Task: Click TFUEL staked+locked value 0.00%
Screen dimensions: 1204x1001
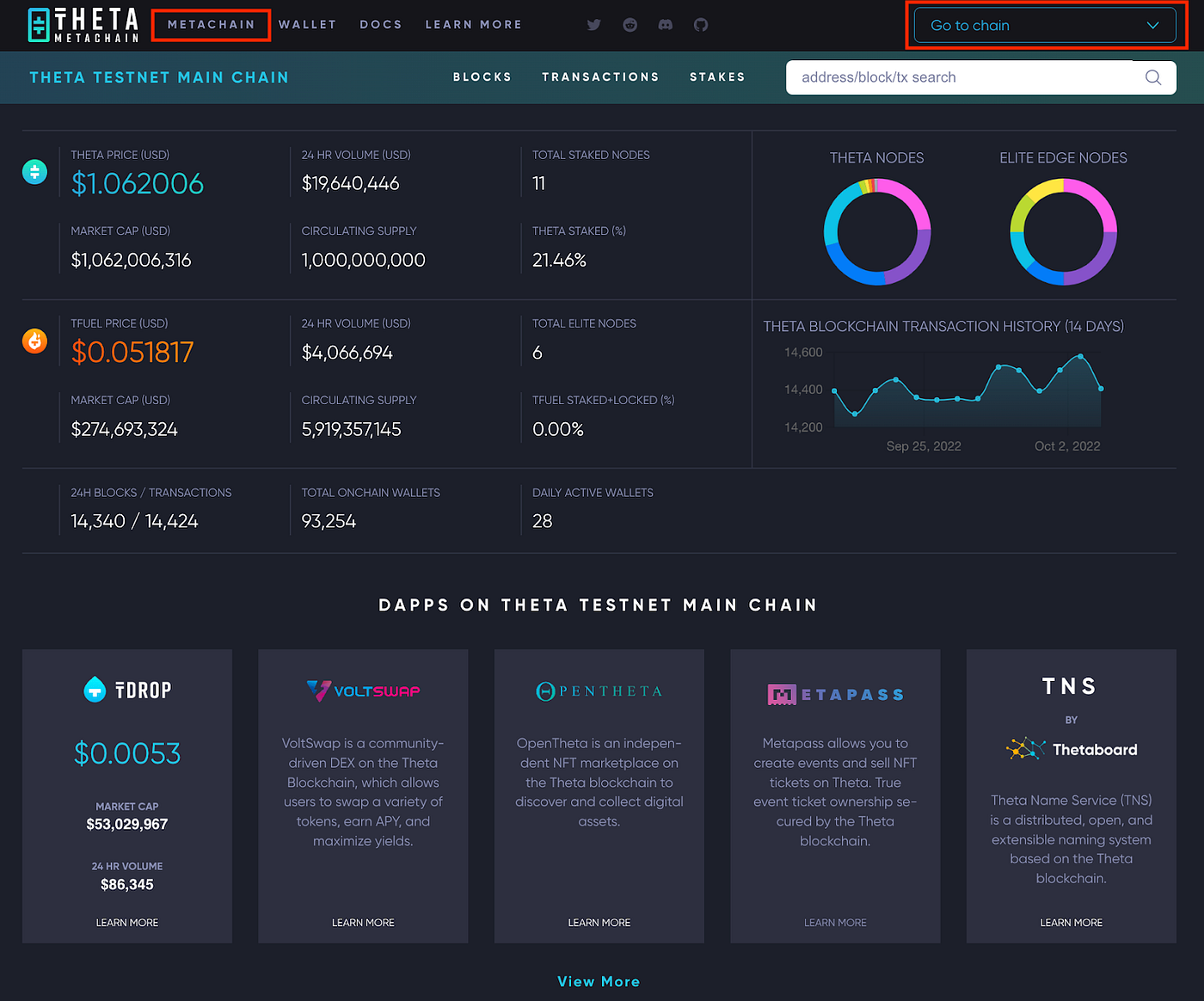Action: pyautogui.click(x=558, y=429)
